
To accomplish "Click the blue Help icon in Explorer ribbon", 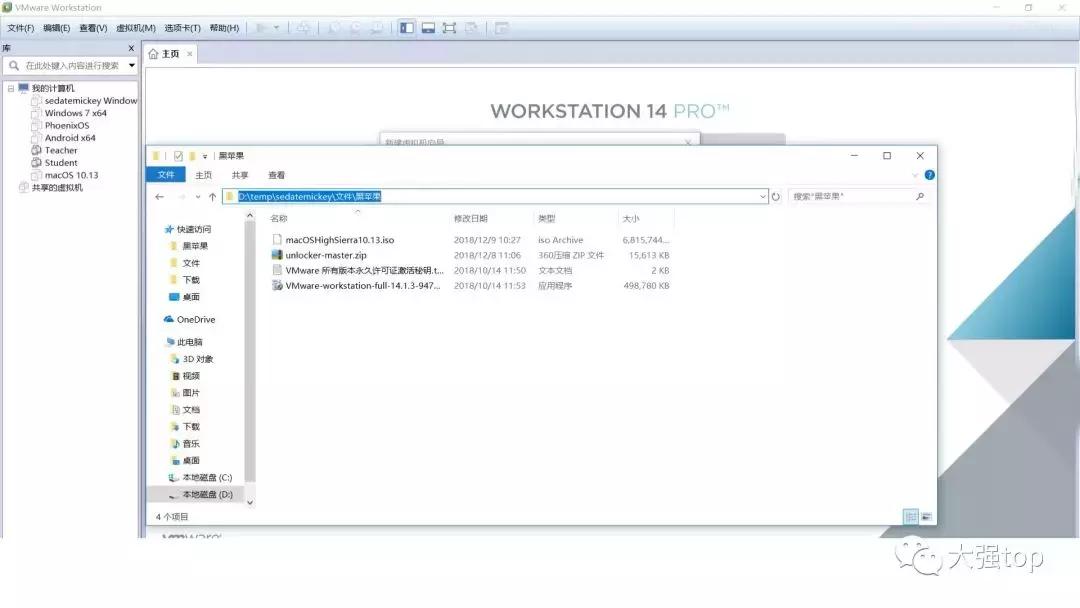I will [929, 174].
